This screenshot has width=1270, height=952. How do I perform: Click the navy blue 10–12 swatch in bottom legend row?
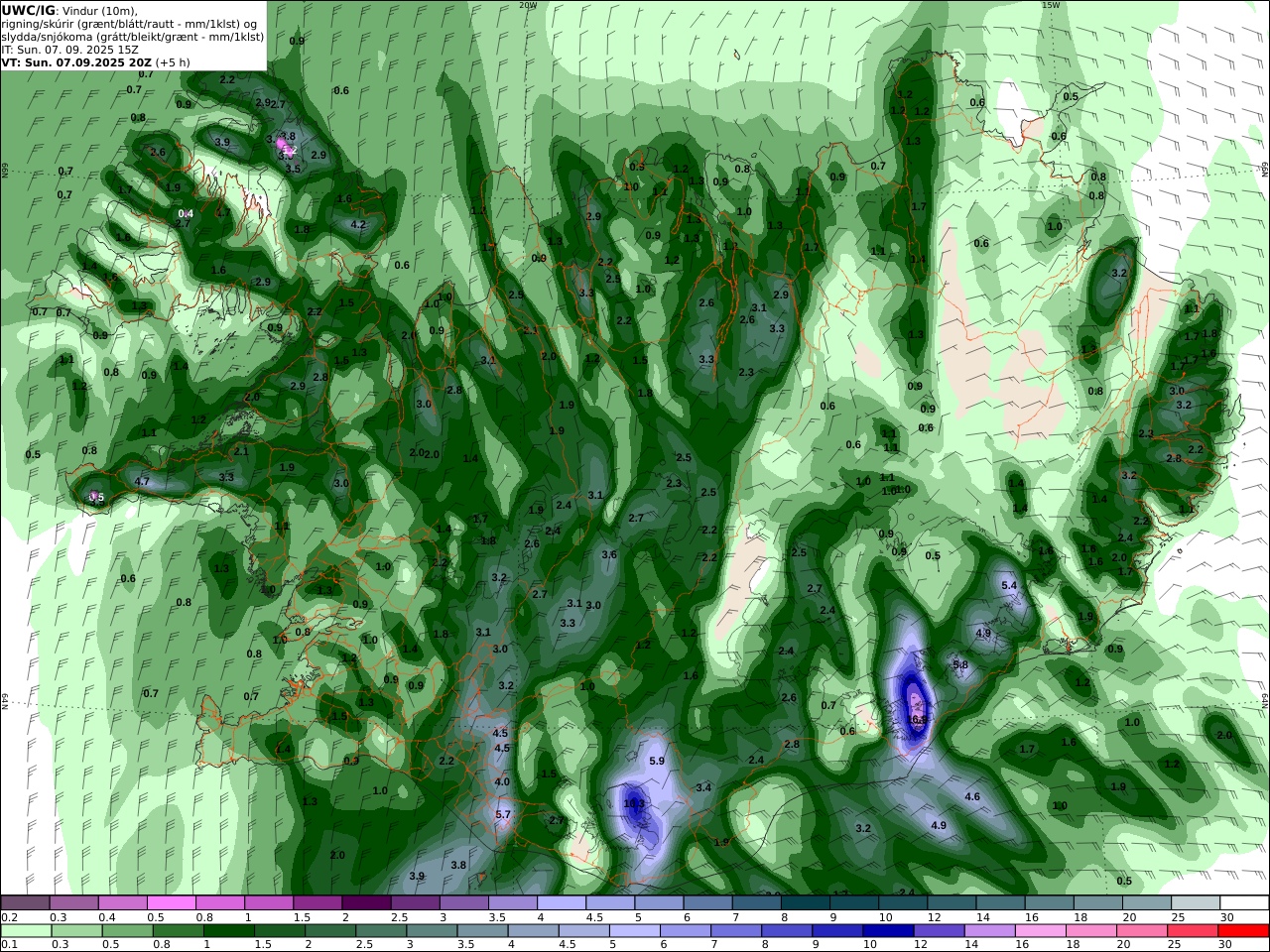click(x=888, y=931)
